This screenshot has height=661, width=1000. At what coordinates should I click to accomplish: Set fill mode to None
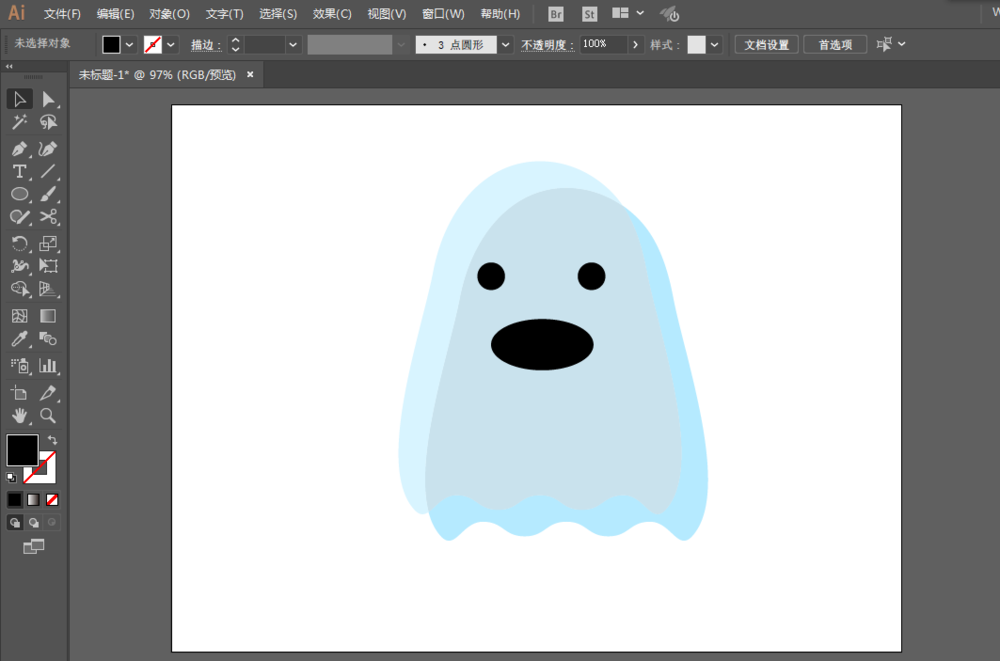[x=52, y=500]
